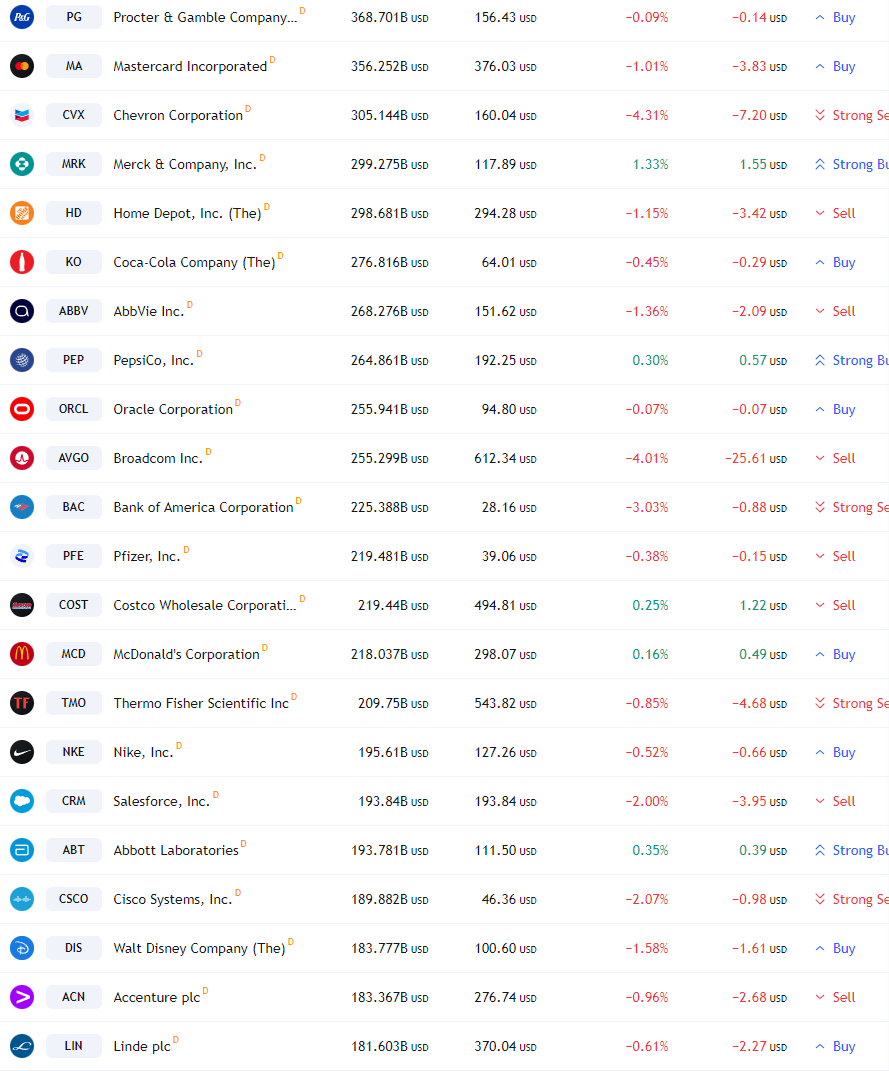Open the AVGO ticker symbol
The image size is (889, 1071).
(74, 458)
